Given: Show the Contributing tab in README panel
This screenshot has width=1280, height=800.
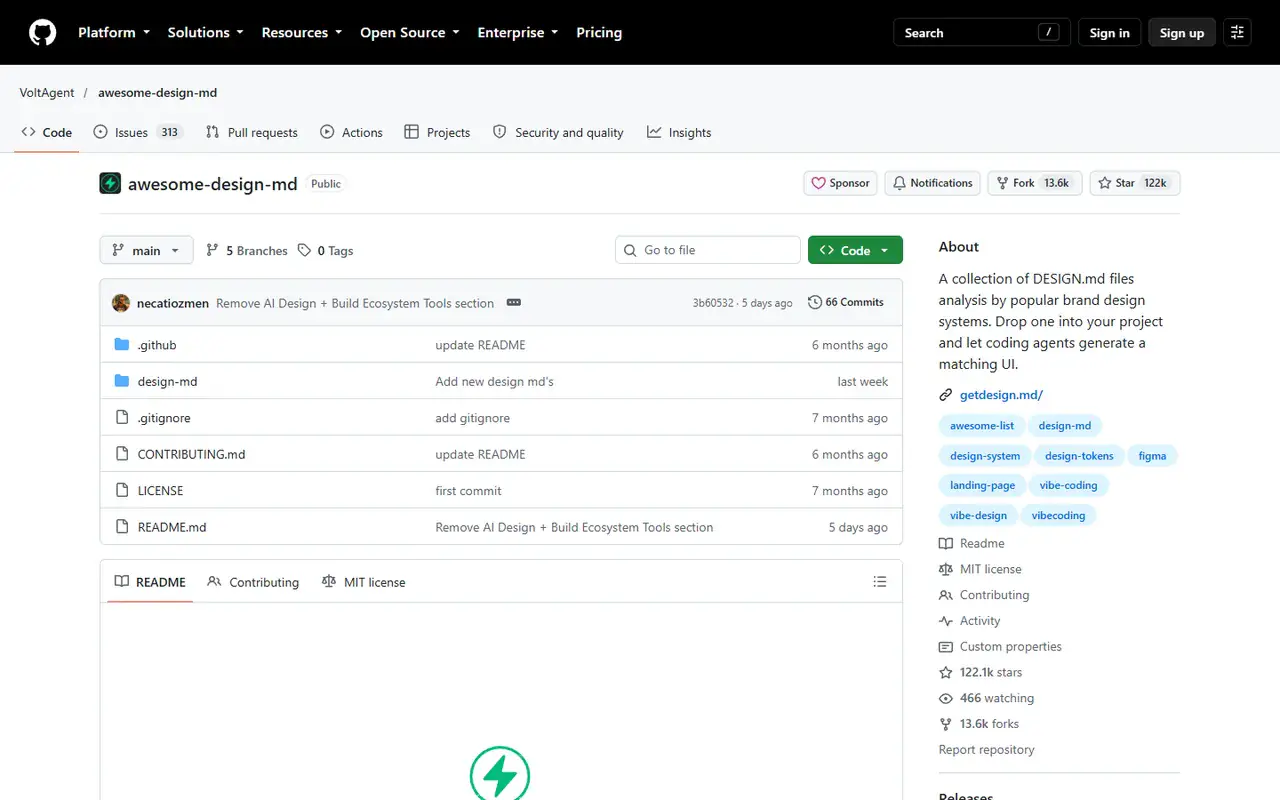Looking at the screenshot, I should [253, 582].
